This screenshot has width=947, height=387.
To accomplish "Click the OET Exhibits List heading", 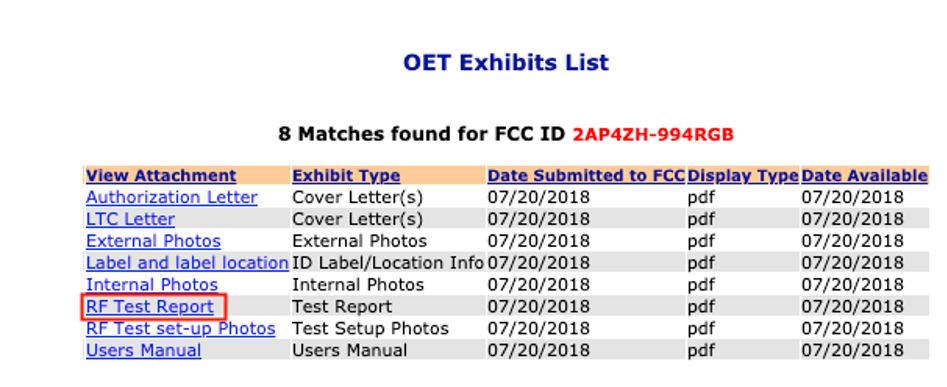I will pos(506,62).
